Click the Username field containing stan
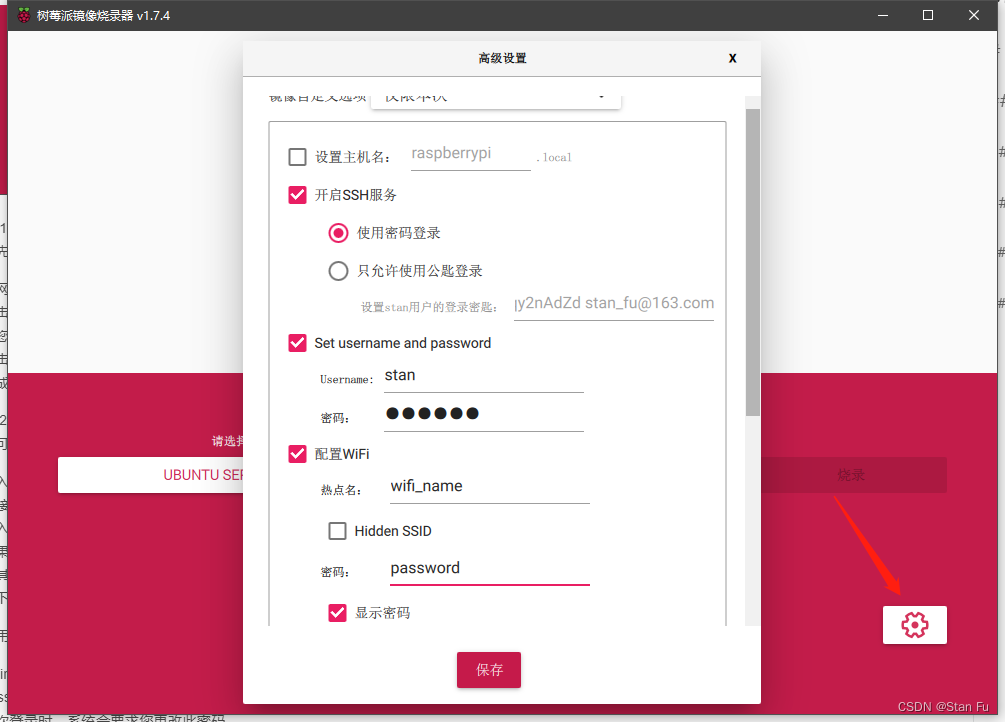Image resolution: width=1005 pixels, height=722 pixels. (x=482, y=376)
